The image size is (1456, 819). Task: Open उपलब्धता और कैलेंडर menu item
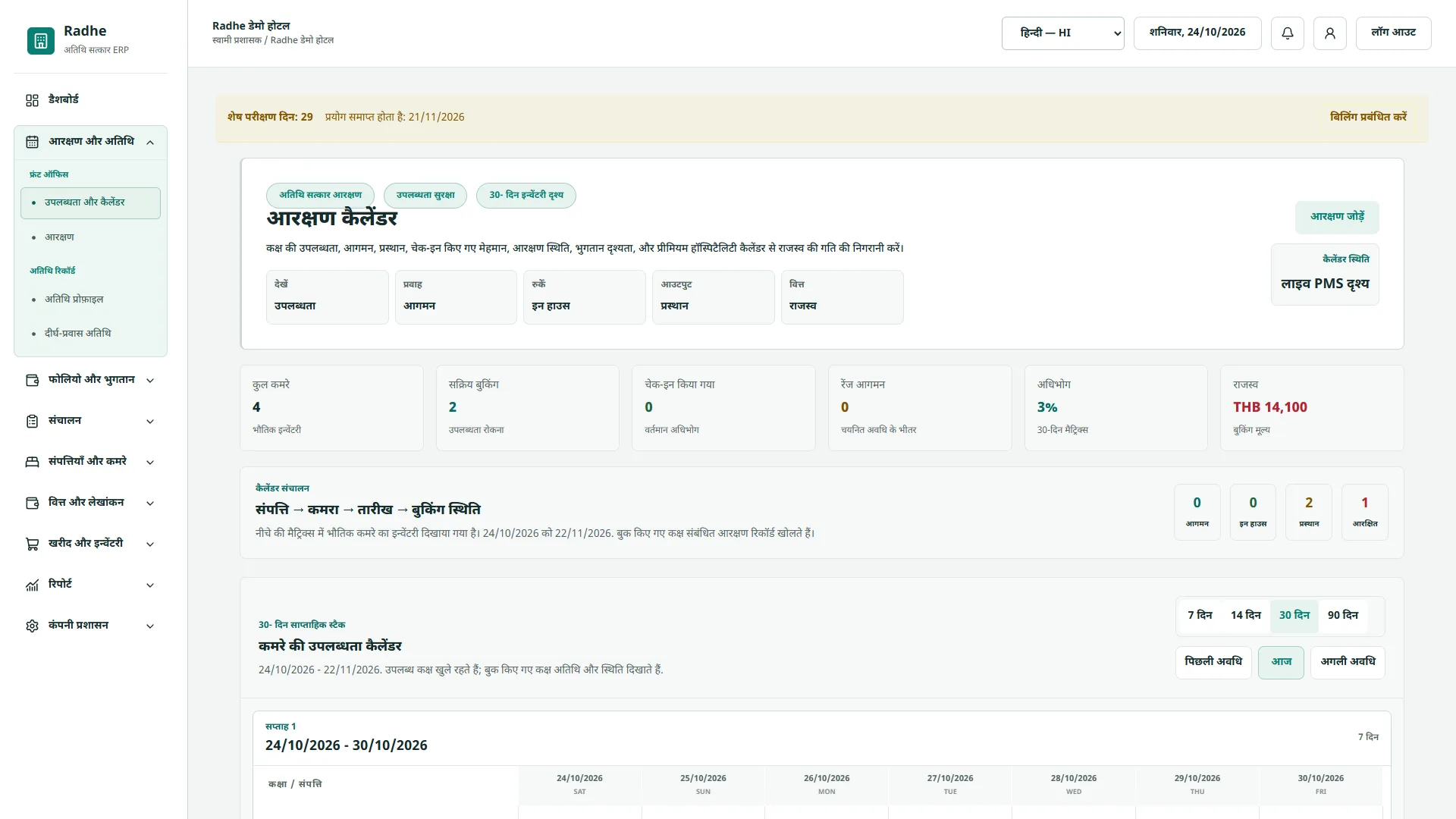click(x=90, y=203)
